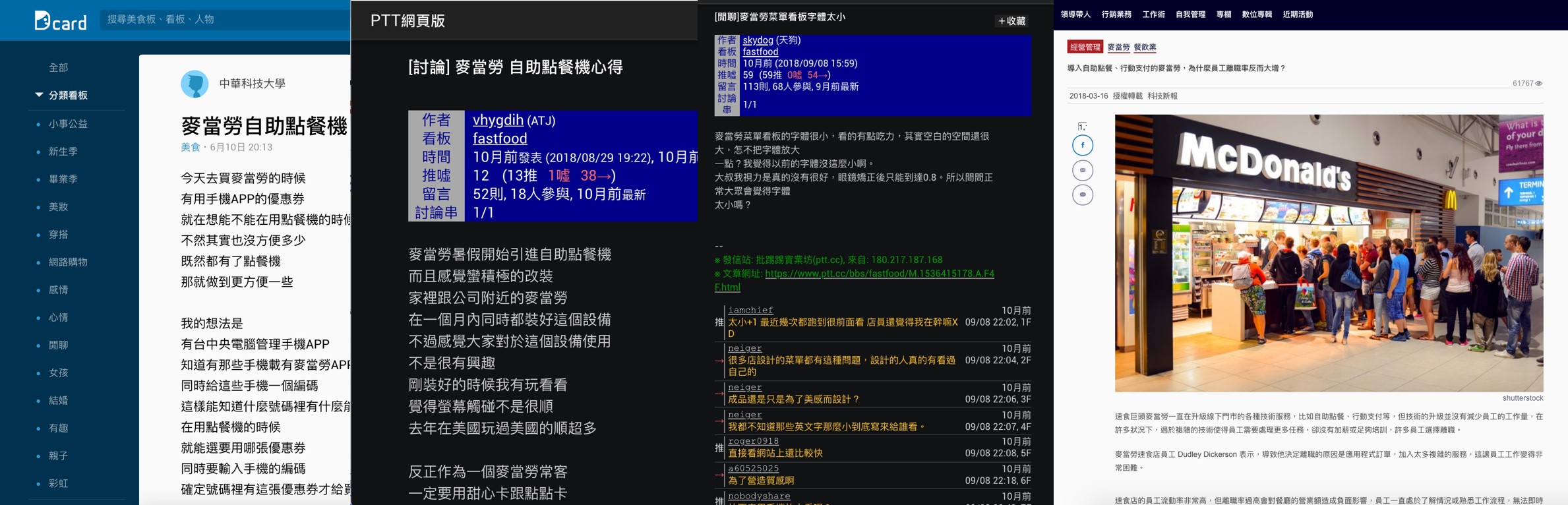Share the article via email icon

click(x=1082, y=170)
